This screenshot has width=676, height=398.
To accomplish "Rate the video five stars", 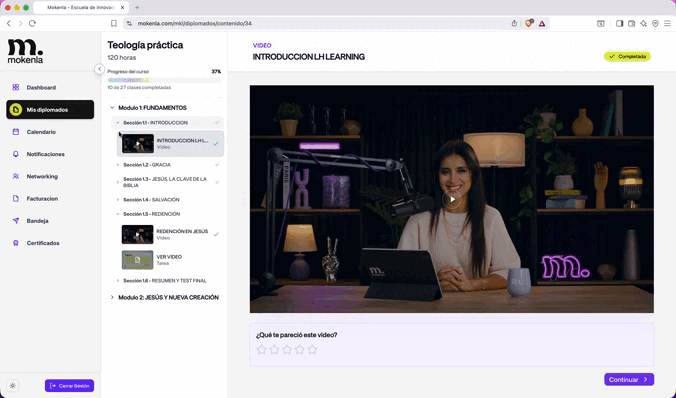I will (313, 349).
